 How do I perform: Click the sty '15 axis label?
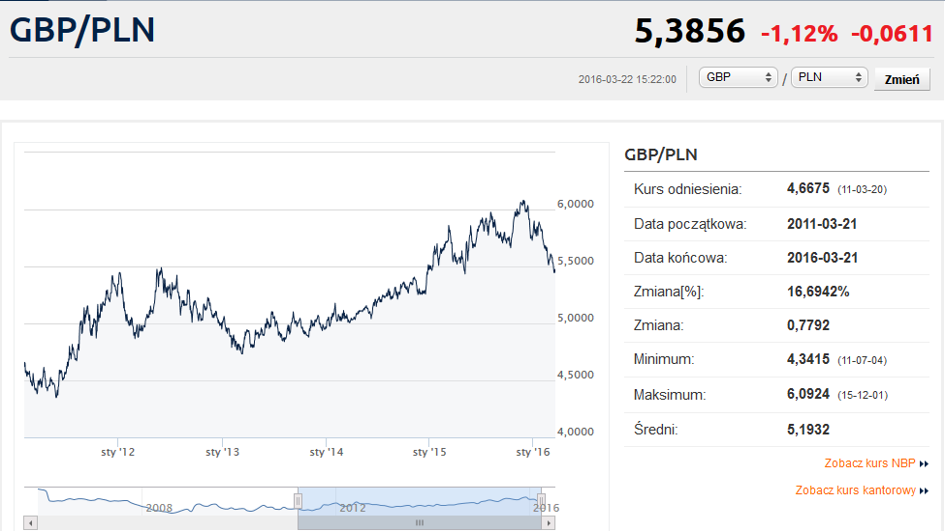point(429,452)
